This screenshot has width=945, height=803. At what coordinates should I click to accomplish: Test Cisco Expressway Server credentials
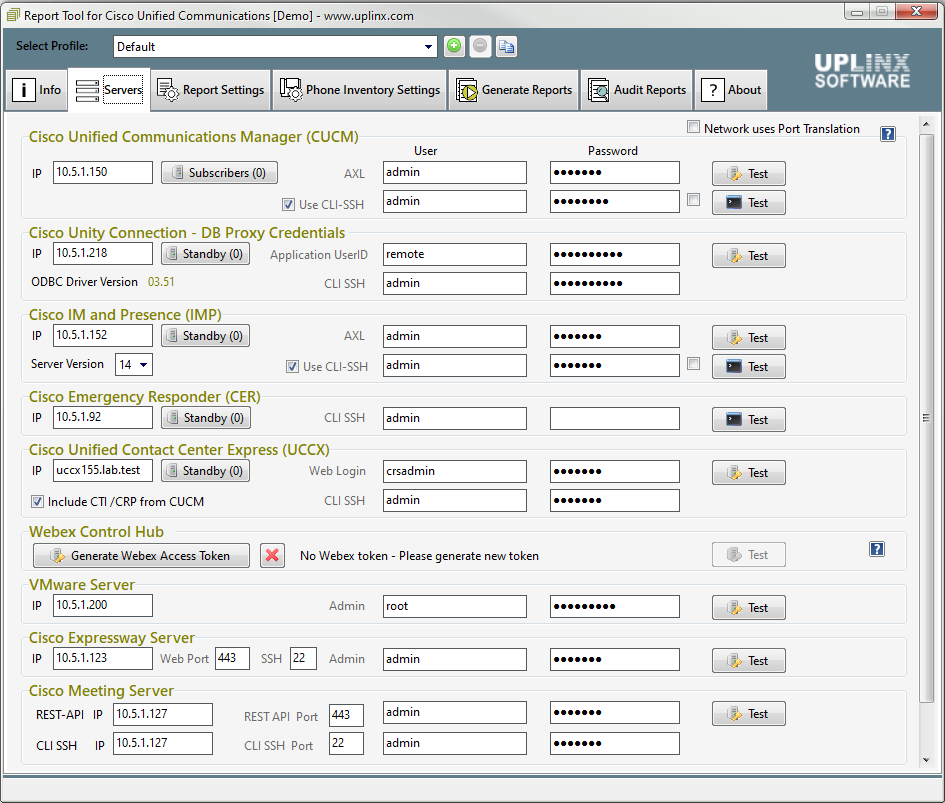tap(749, 661)
